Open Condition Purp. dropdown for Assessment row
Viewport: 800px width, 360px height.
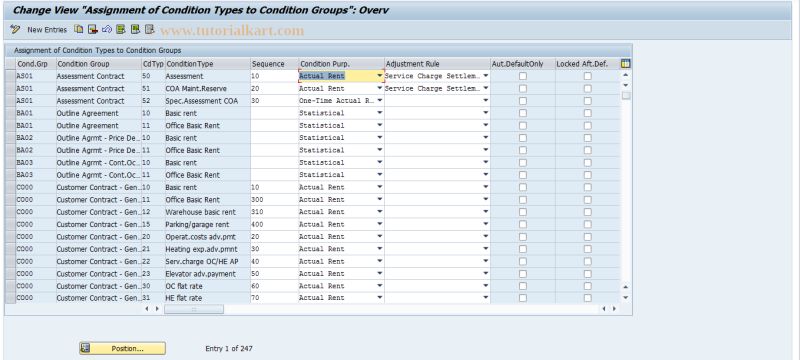pyautogui.click(x=380, y=76)
